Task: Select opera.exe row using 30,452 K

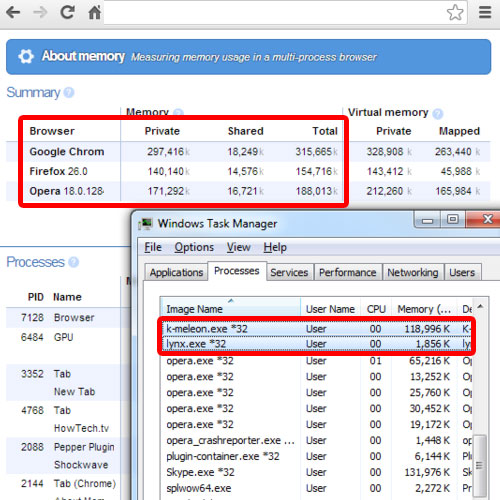Action: 316,409
